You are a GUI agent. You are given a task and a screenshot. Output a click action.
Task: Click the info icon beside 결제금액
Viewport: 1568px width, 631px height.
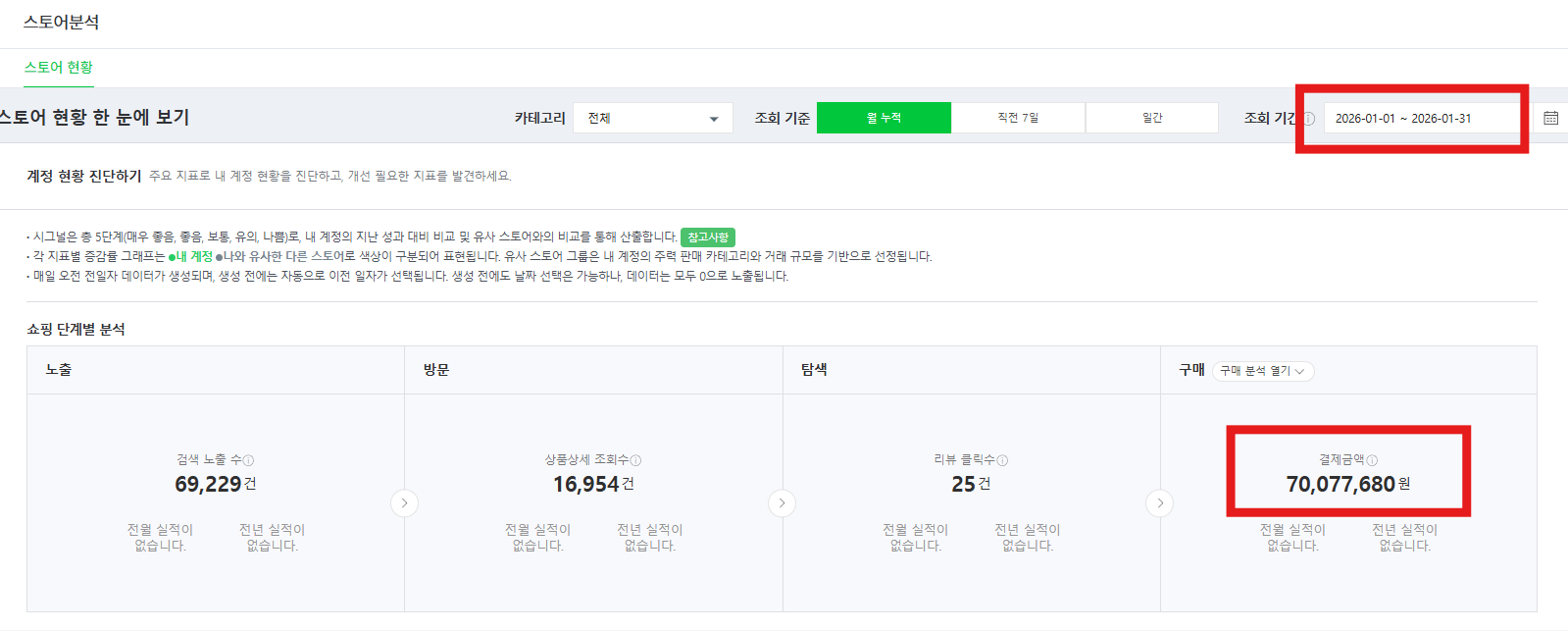click(x=1372, y=460)
